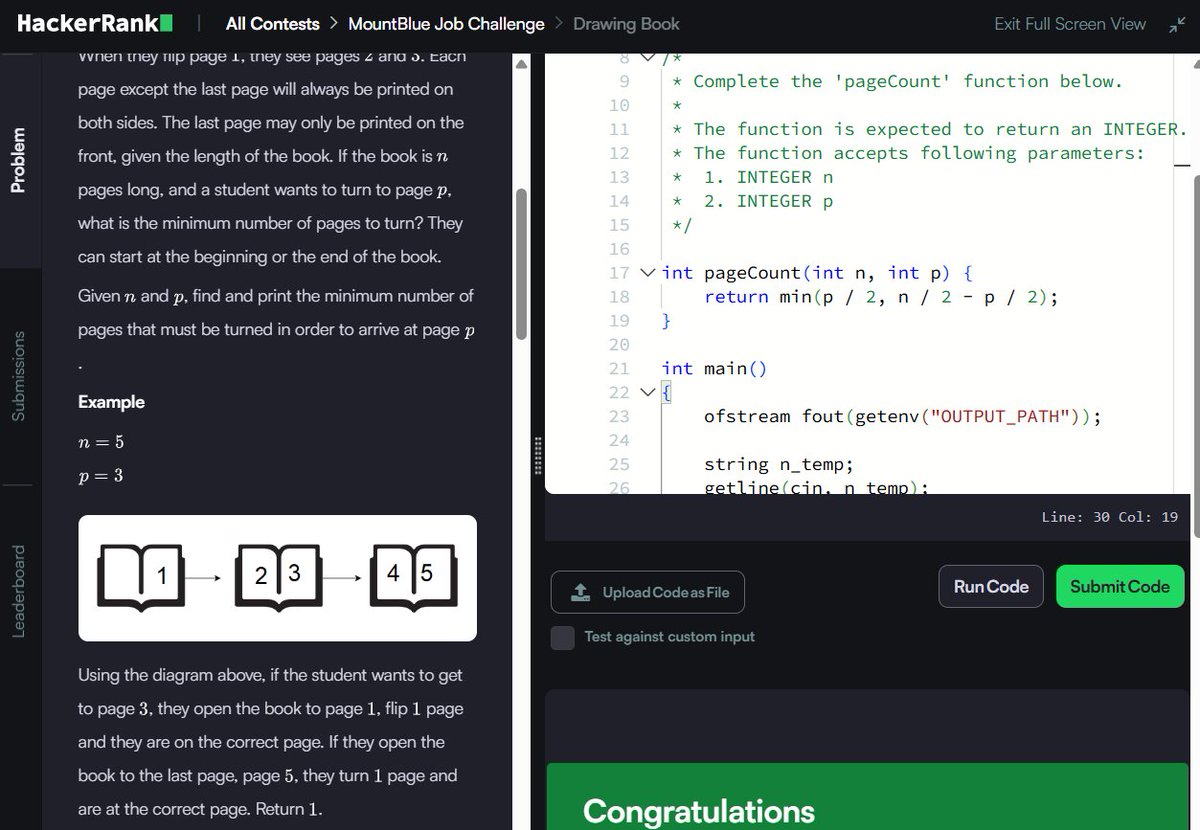Image resolution: width=1200 pixels, height=830 pixels.
Task: Click the line number 21 in gutter
Action: 619,369
